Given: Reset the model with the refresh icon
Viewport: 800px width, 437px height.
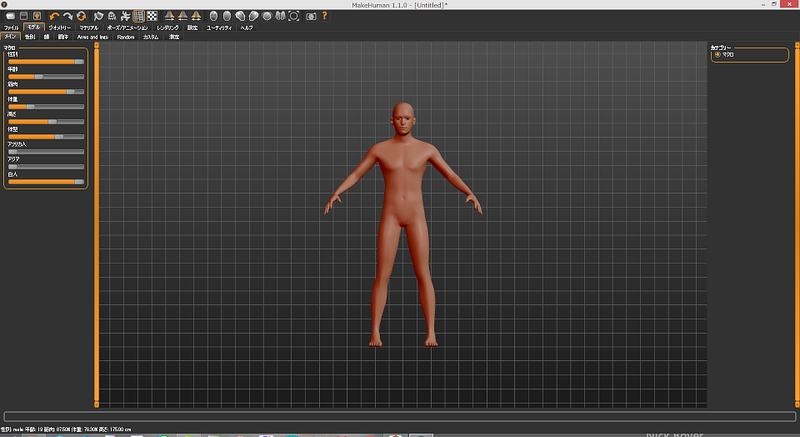Looking at the screenshot, I should tap(81, 16).
